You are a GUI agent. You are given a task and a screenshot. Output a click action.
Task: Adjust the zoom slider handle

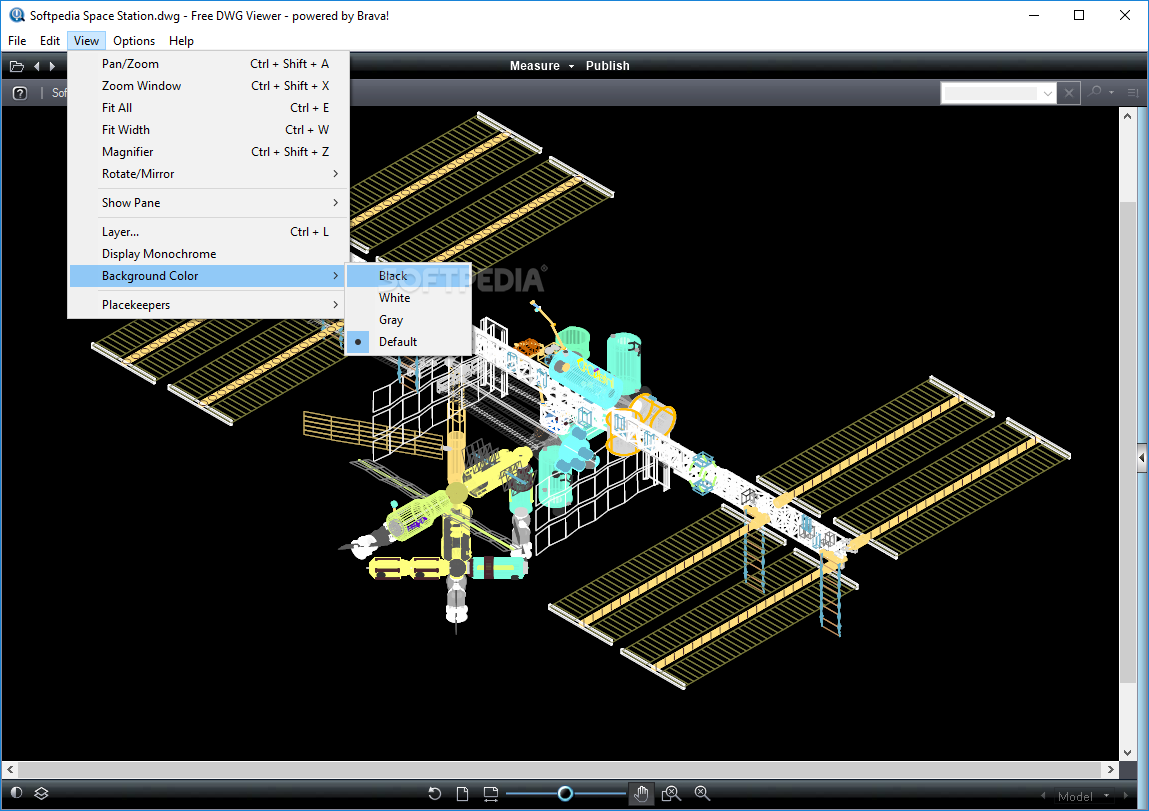(x=565, y=793)
